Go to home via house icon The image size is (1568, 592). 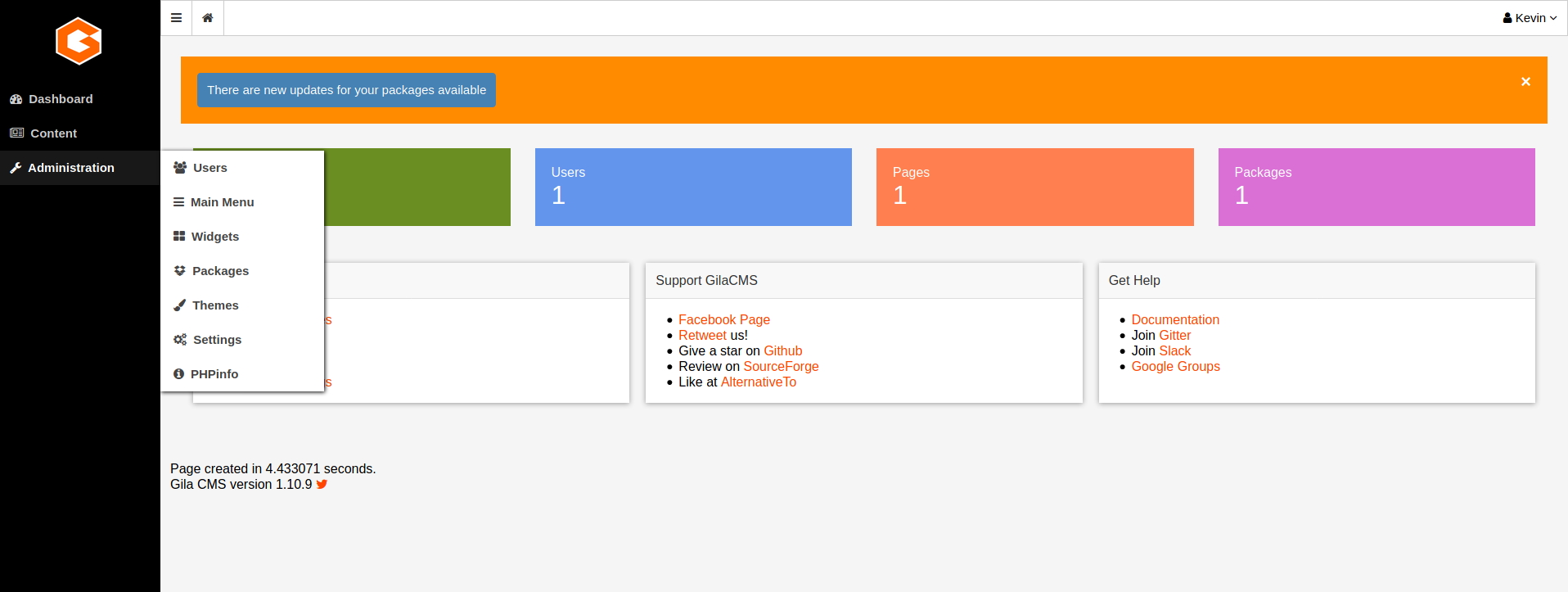[208, 18]
